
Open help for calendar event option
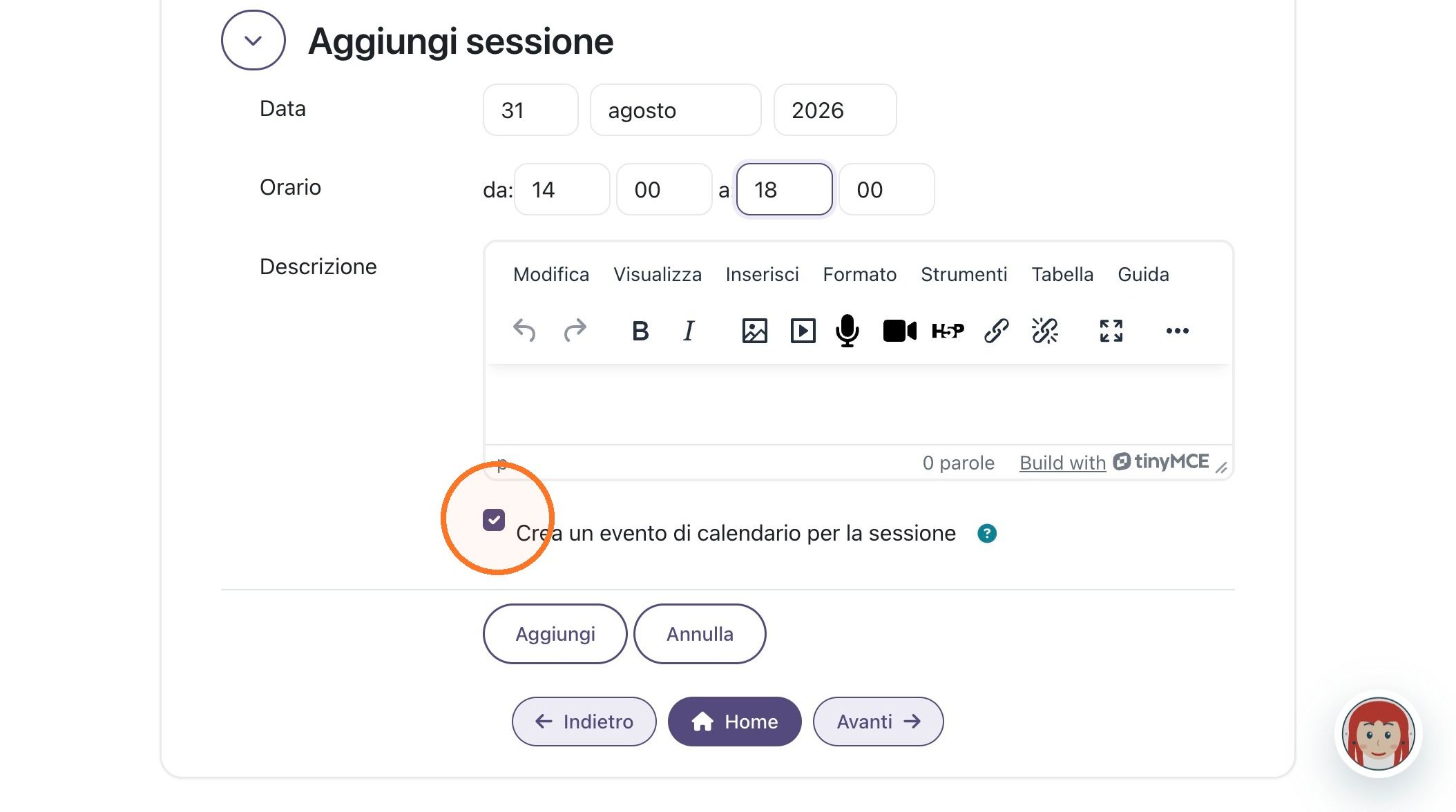coord(987,534)
